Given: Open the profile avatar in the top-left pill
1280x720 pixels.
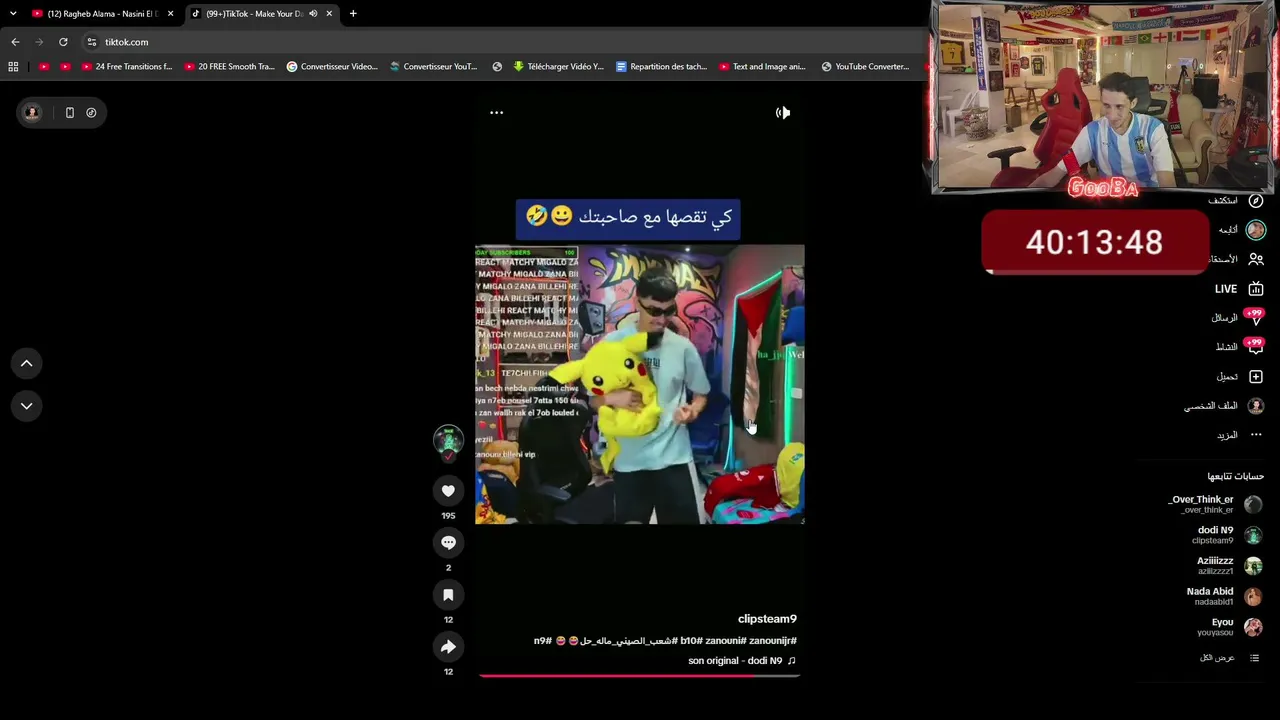Looking at the screenshot, I should click(x=32, y=113).
